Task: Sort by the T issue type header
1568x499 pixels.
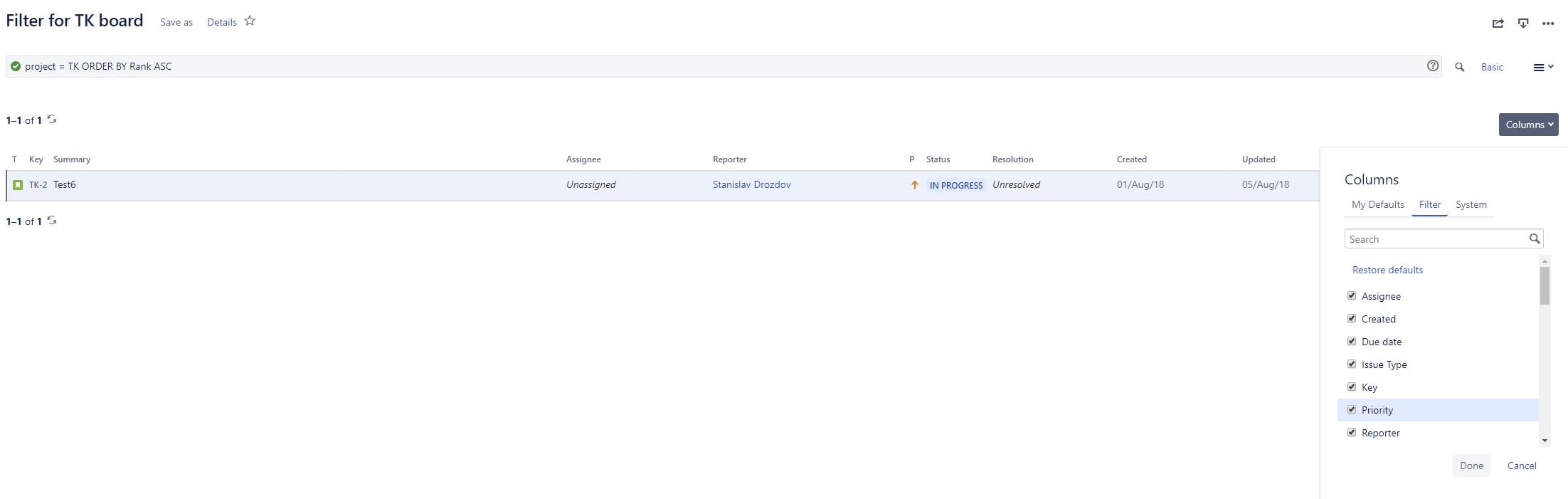Action: (14, 159)
